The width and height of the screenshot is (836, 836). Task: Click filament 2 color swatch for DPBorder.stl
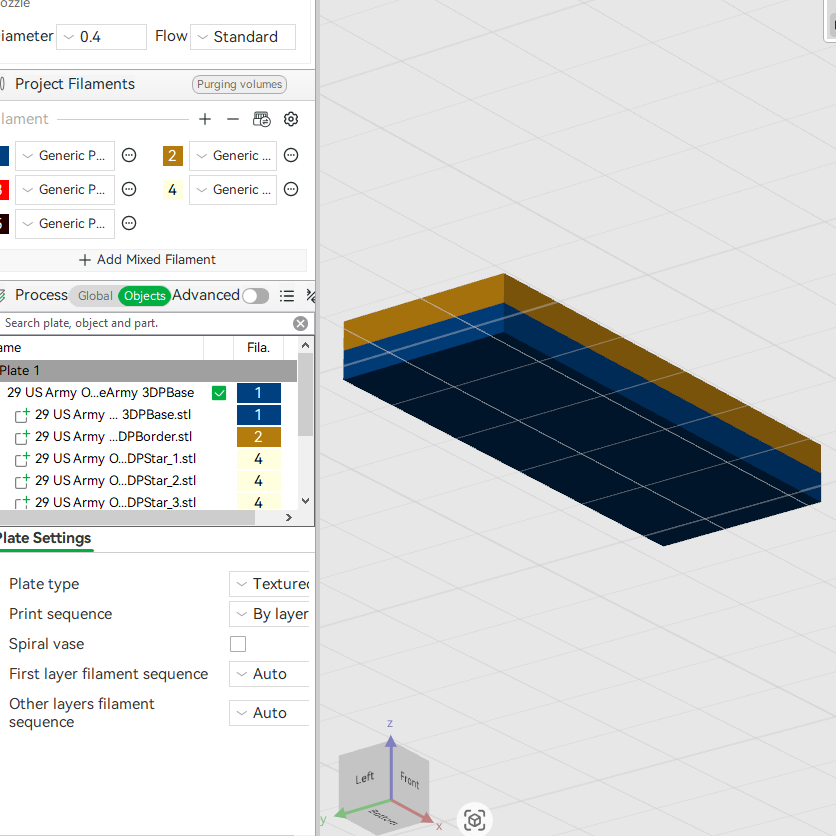259,437
